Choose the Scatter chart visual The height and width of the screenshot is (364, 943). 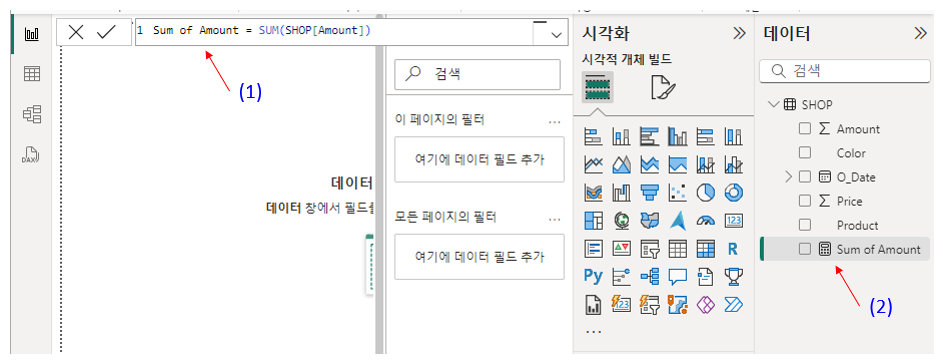click(678, 193)
